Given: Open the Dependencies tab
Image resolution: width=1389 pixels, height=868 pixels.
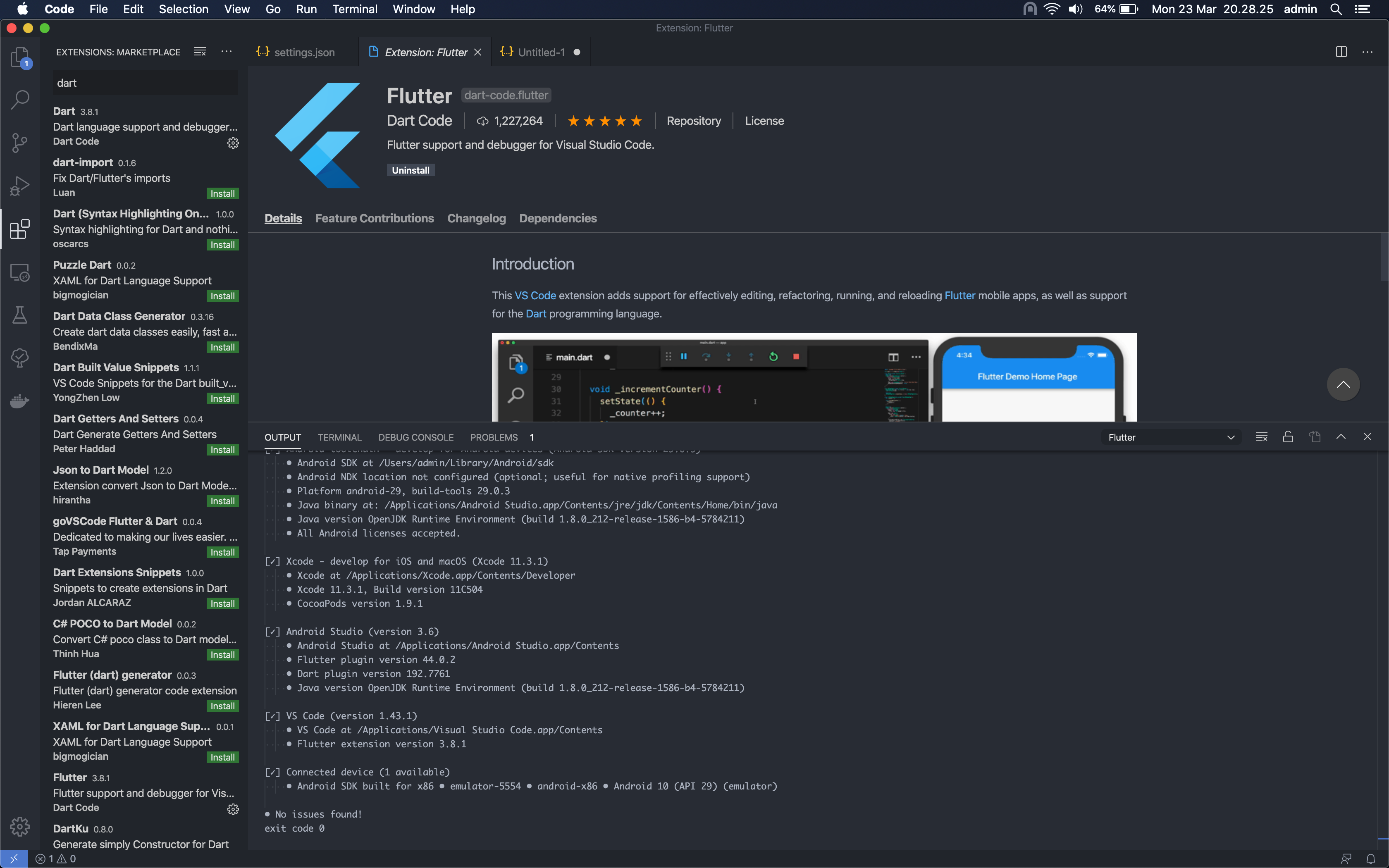Looking at the screenshot, I should [x=558, y=218].
